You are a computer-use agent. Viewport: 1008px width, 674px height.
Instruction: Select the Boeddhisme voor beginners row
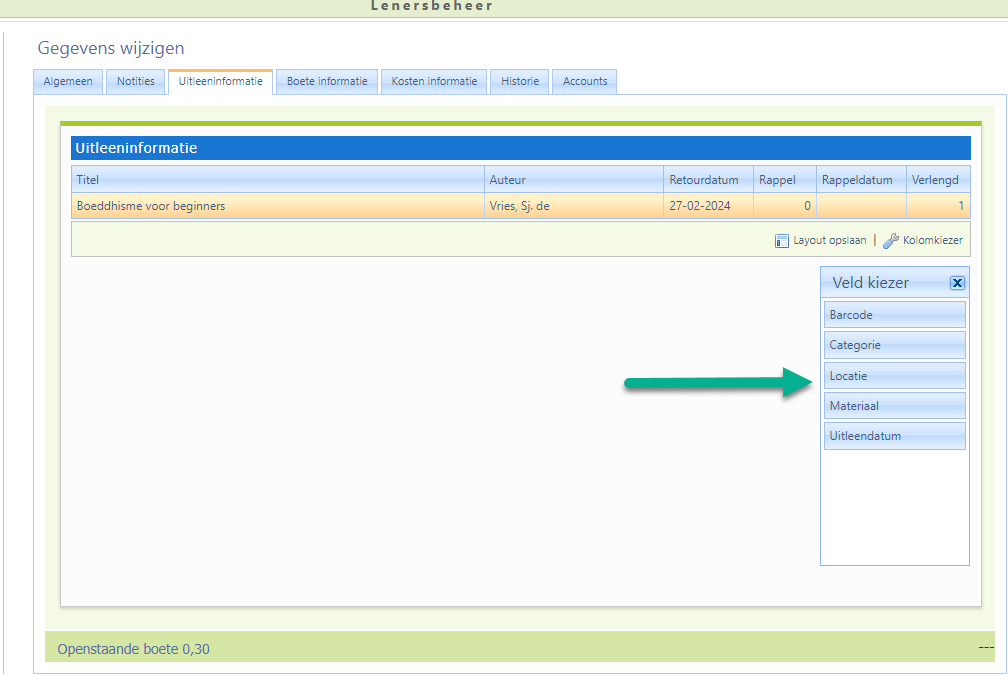[x=277, y=206]
